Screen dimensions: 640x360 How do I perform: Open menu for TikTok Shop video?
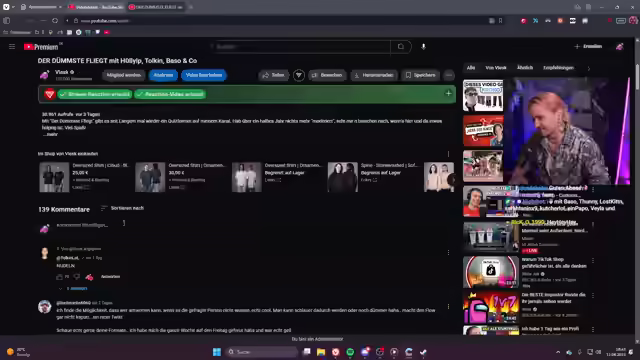[593, 260]
